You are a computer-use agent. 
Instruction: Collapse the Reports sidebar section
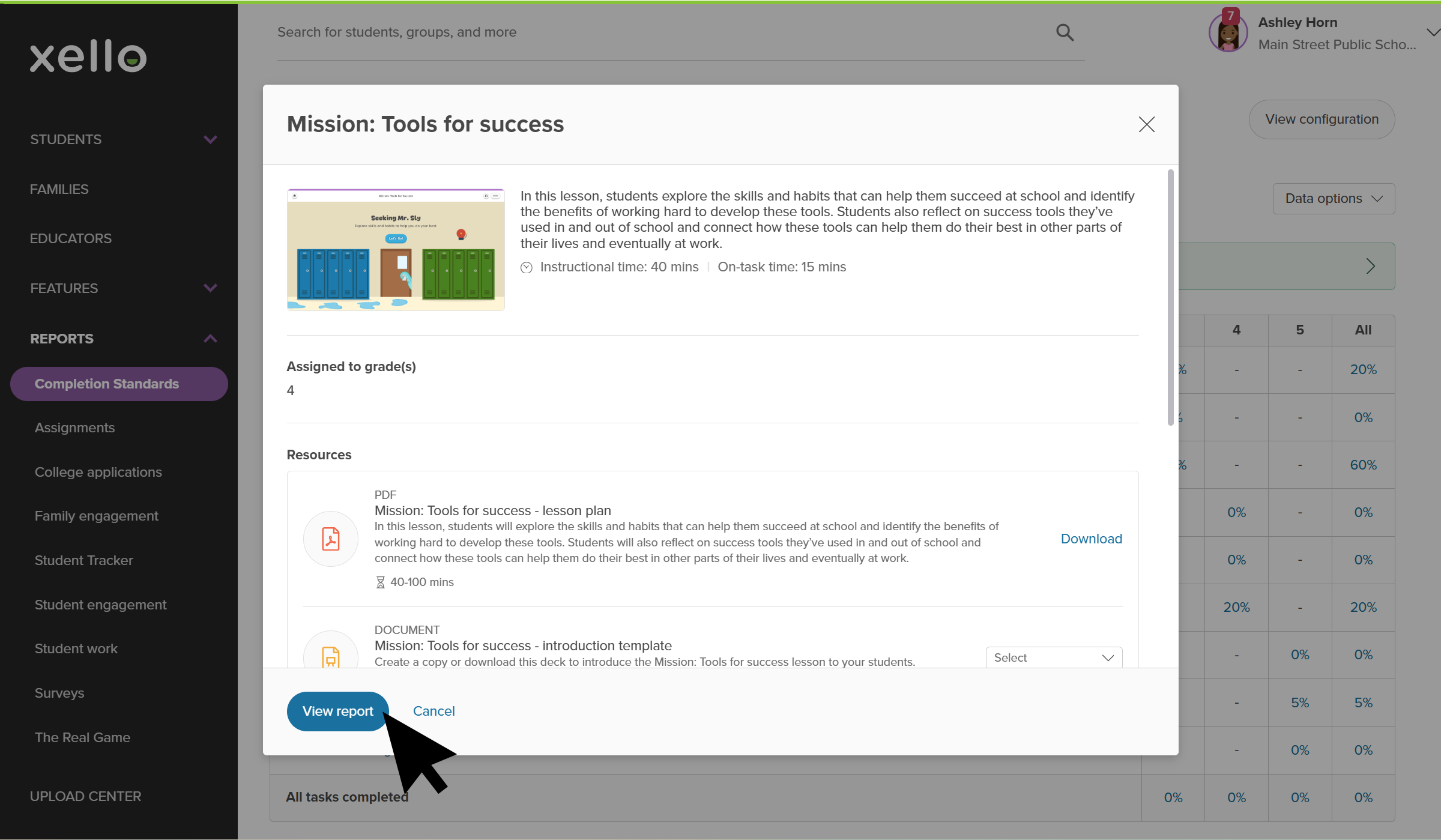pos(210,339)
